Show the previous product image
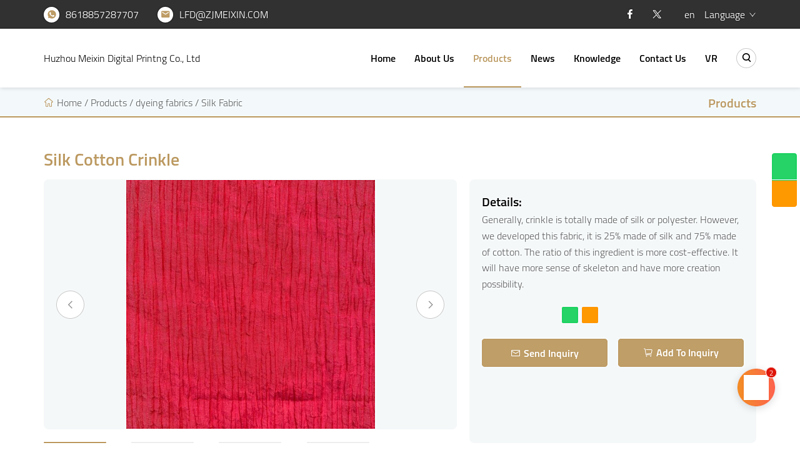Image resolution: width=800 pixels, height=450 pixels. coord(70,305)
